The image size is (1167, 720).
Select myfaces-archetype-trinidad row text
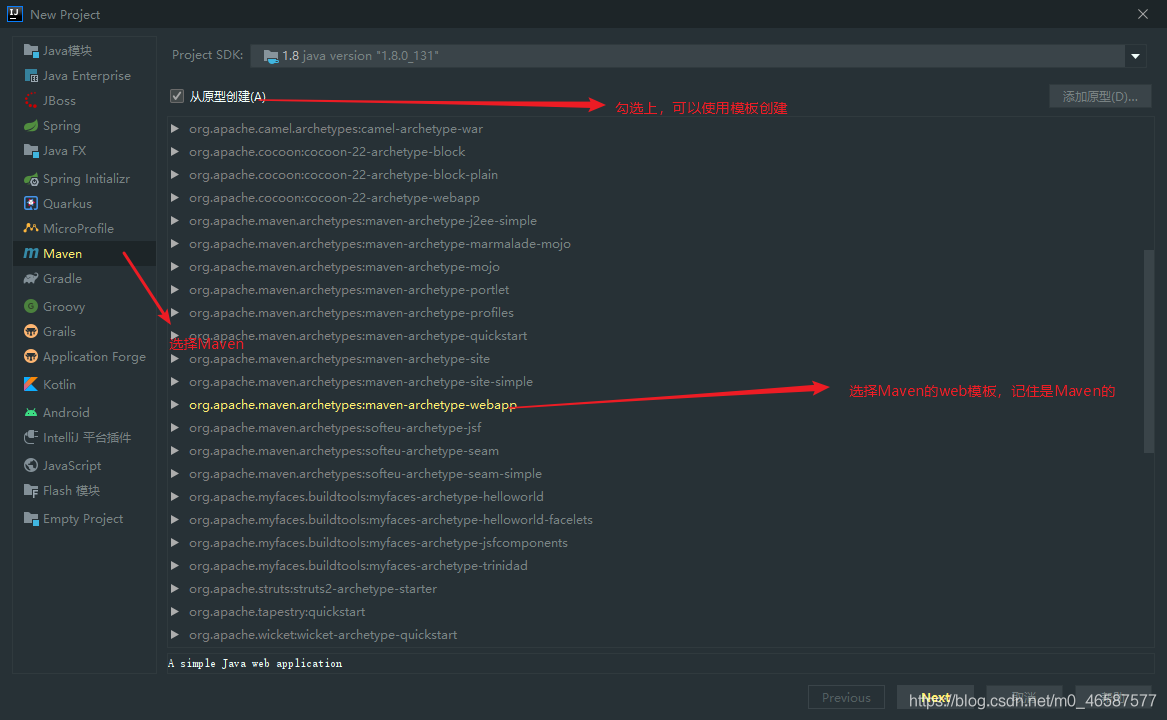click(x=358, y=566)
